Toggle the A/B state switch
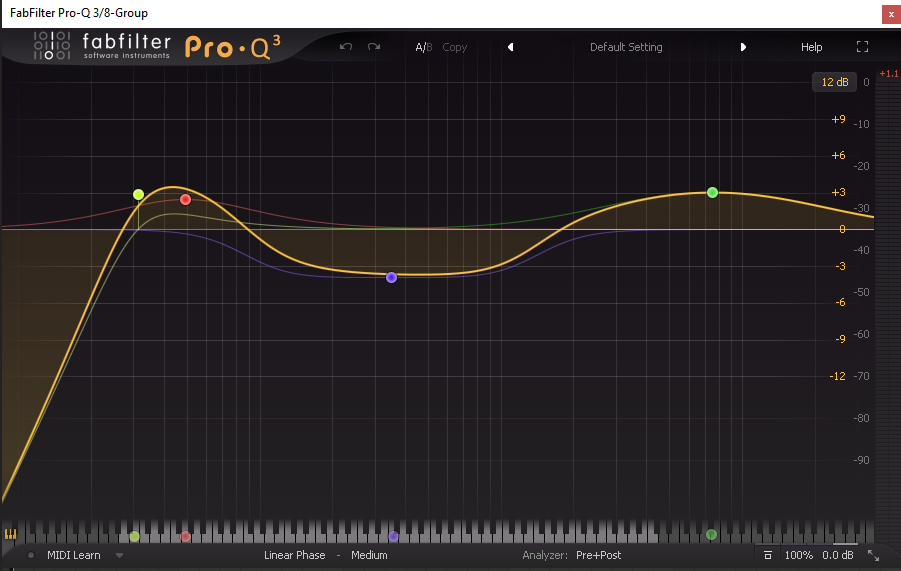 pos(424,47)
